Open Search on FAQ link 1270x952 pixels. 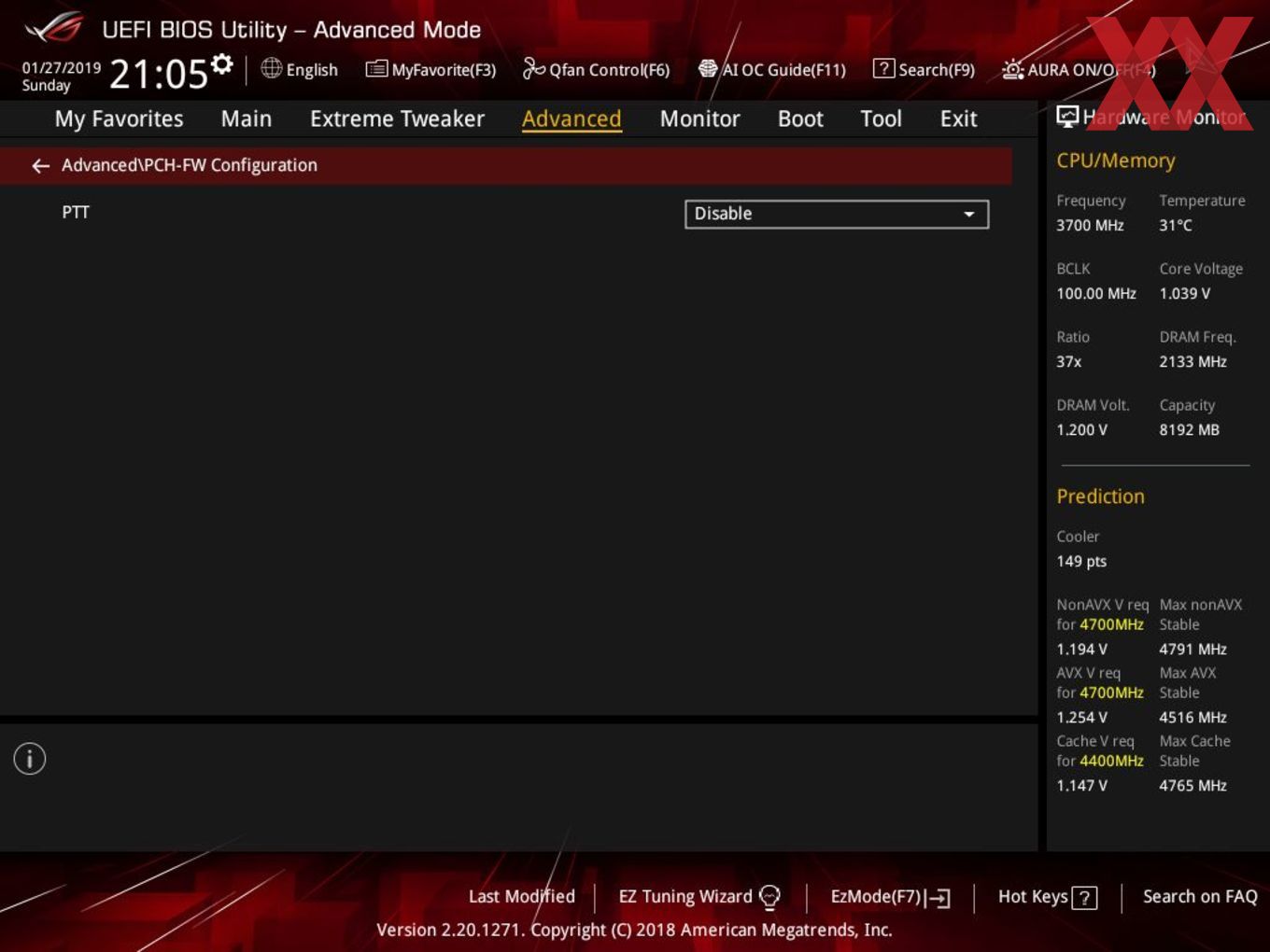(1200, 896)
